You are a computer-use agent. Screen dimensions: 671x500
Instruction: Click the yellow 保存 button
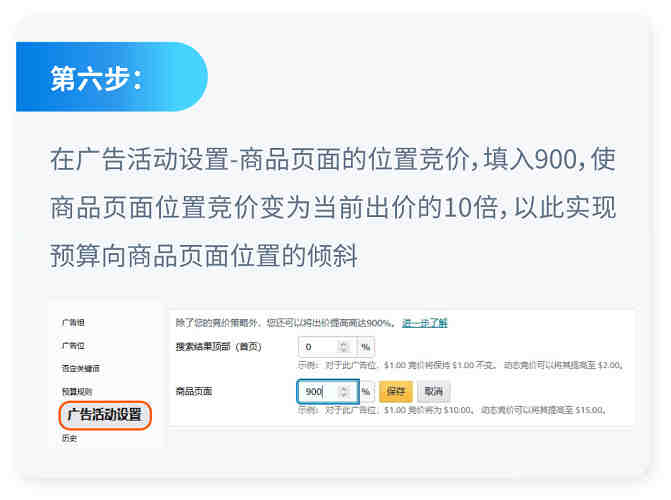[396, 391]
